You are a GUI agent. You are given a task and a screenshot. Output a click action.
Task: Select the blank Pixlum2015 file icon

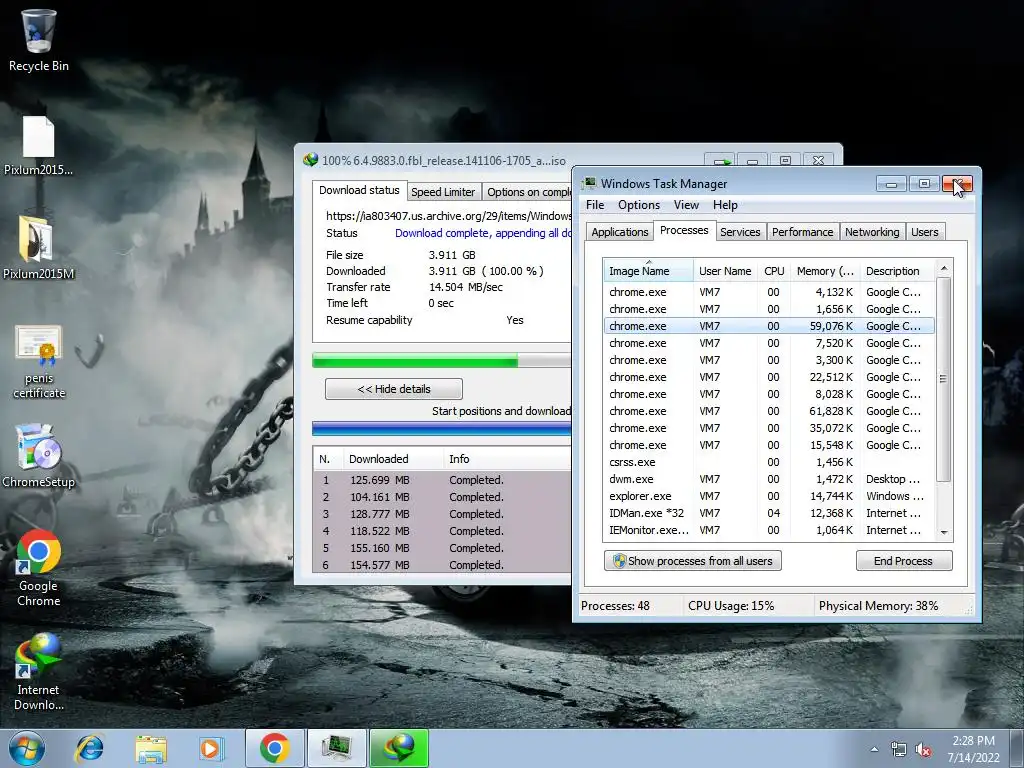pyautogui.click(x=39, y=145)
